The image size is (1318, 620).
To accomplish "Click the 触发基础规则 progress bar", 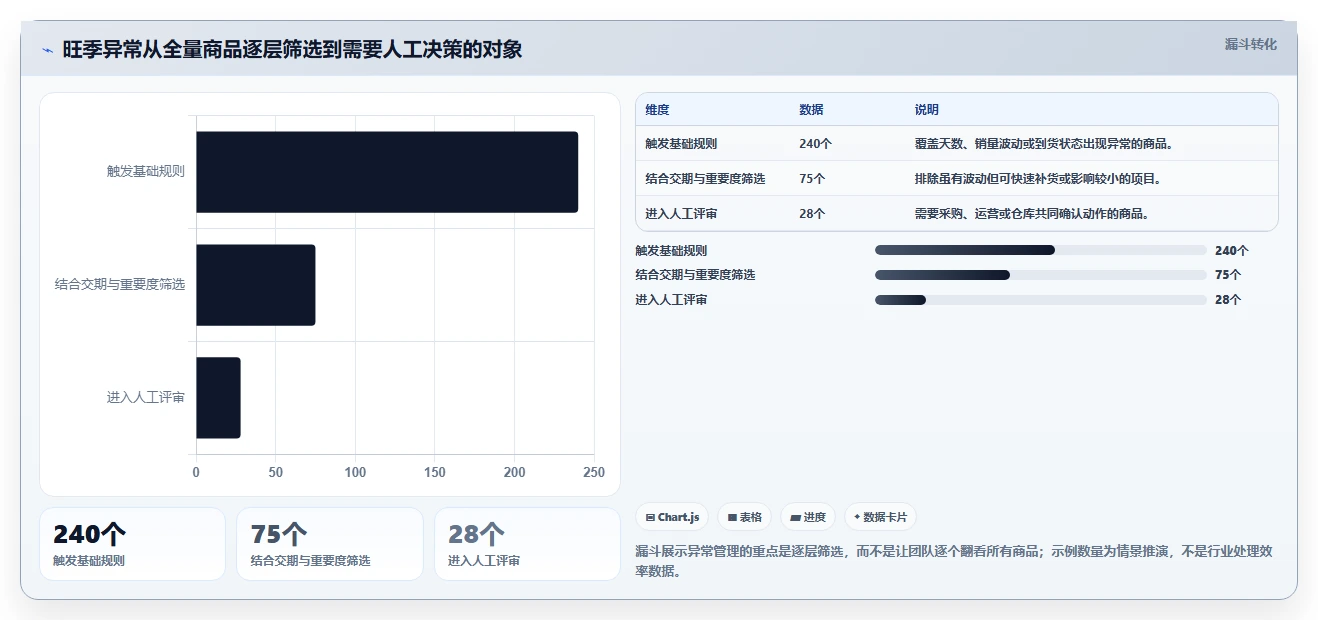I will click(1040, 250).
